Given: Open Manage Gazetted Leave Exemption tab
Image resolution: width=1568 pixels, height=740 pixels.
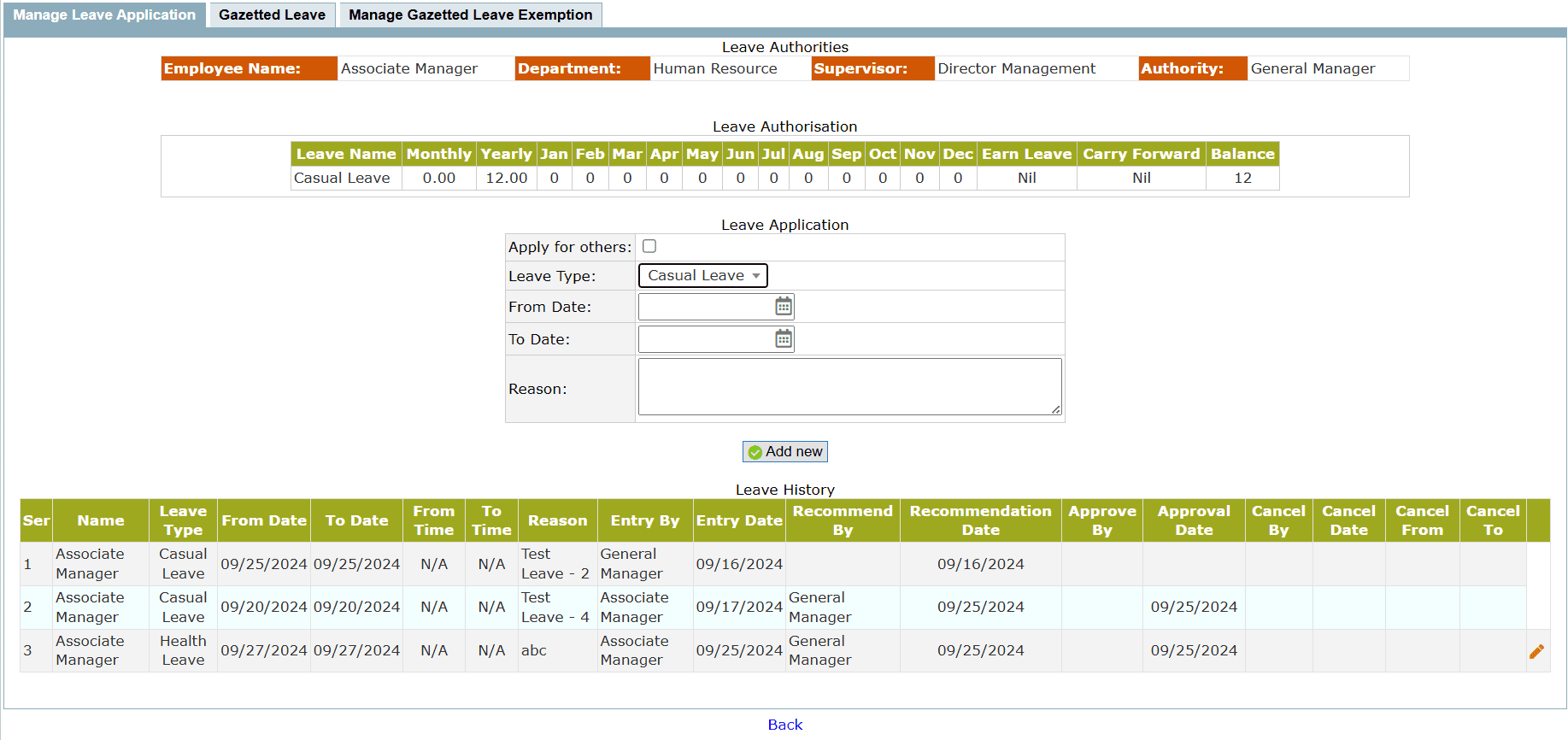Looking at the screenshot, I should 470,15.
